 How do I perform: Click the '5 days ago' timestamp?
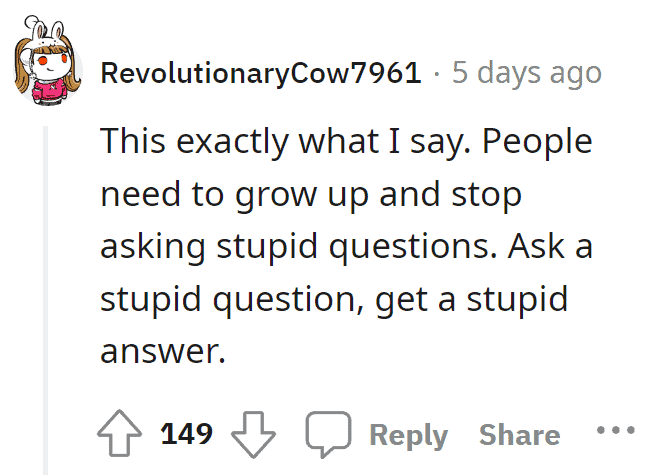(527, 73)
